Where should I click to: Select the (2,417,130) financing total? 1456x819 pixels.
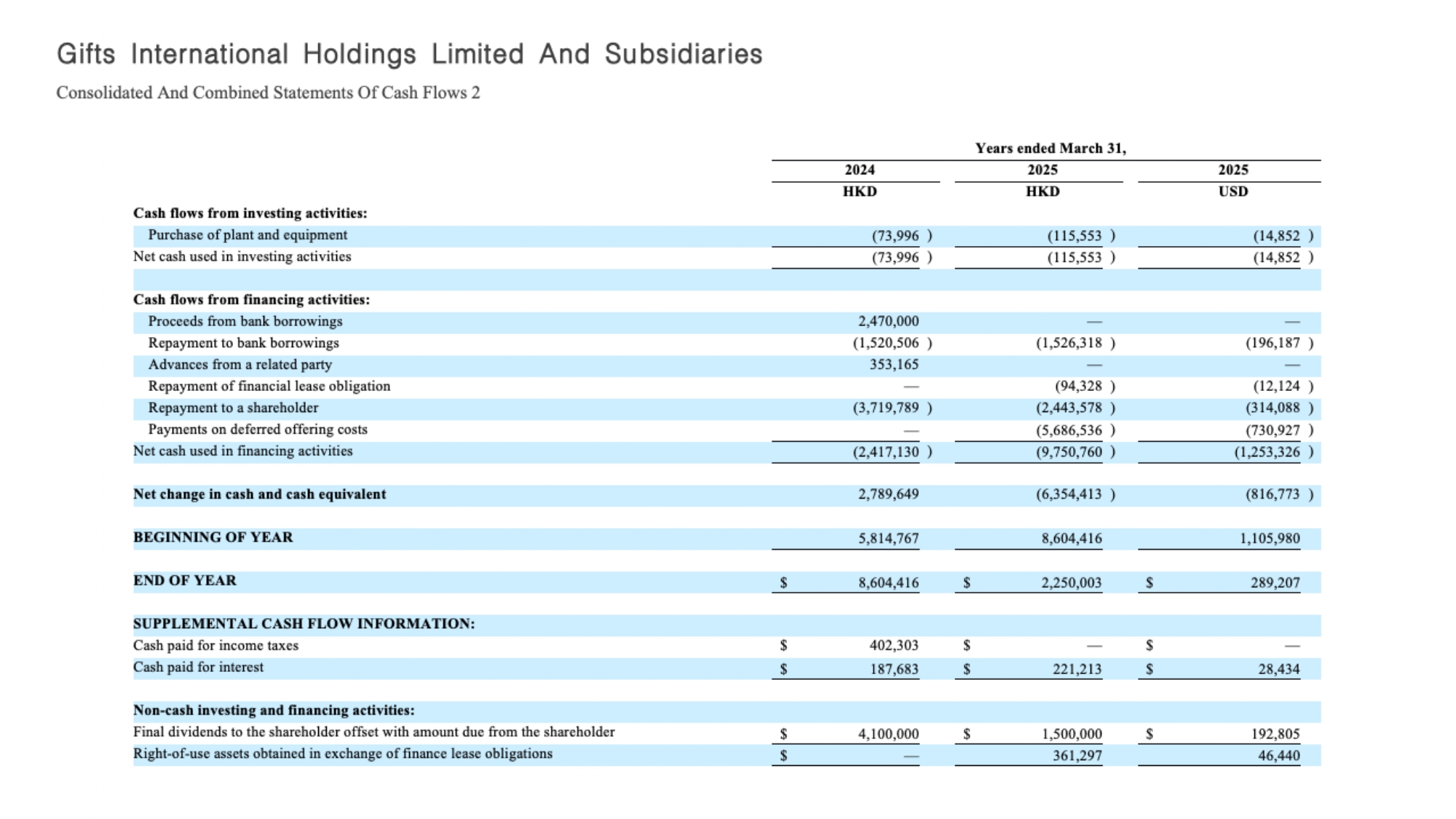893,452
